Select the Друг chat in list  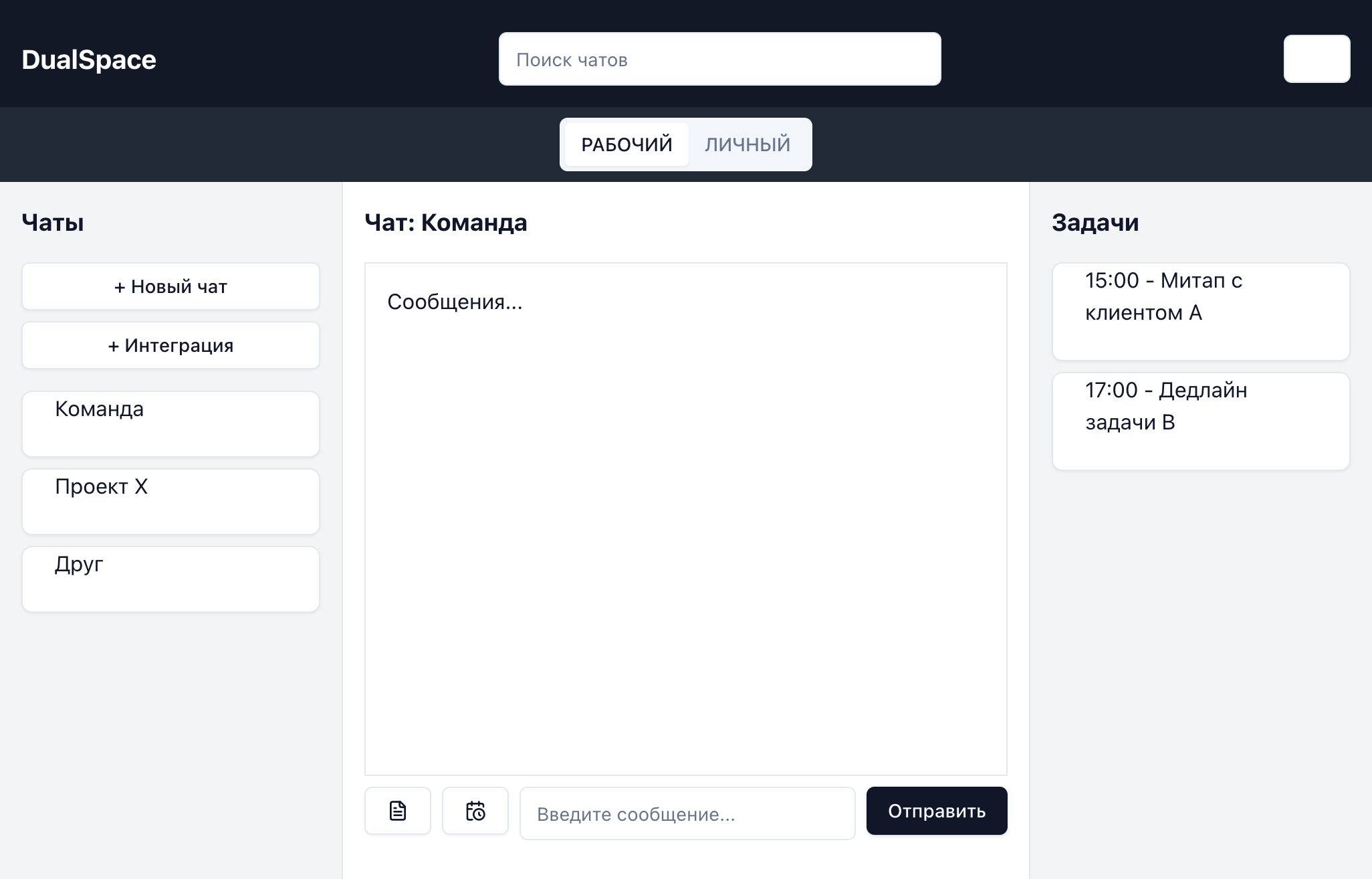[170, 579]
